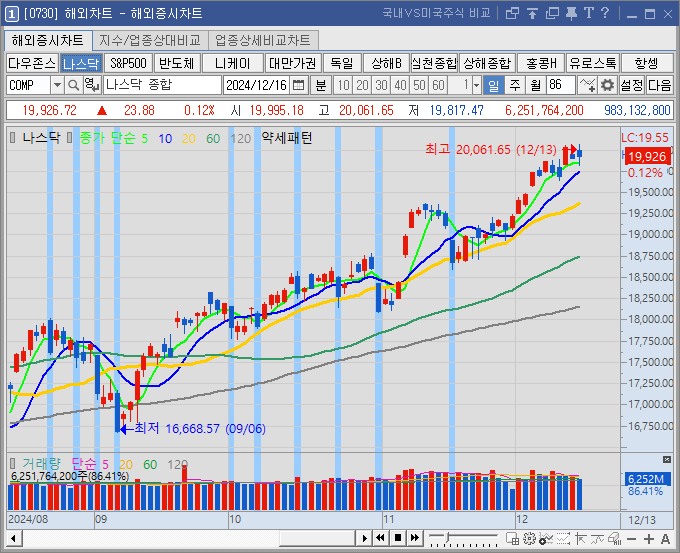This screenshot has width=680, height=553.
Task: Click the numbered 1 screen icon in title bar
Action: (12, 14)
